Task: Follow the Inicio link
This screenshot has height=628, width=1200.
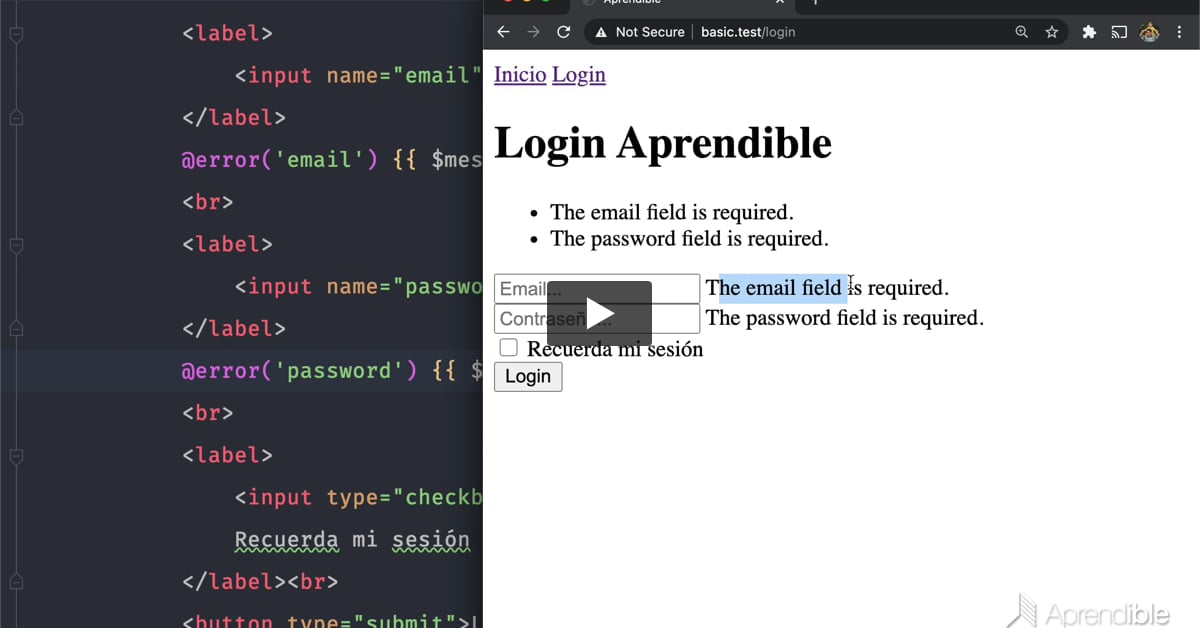Action: [520, 75]
